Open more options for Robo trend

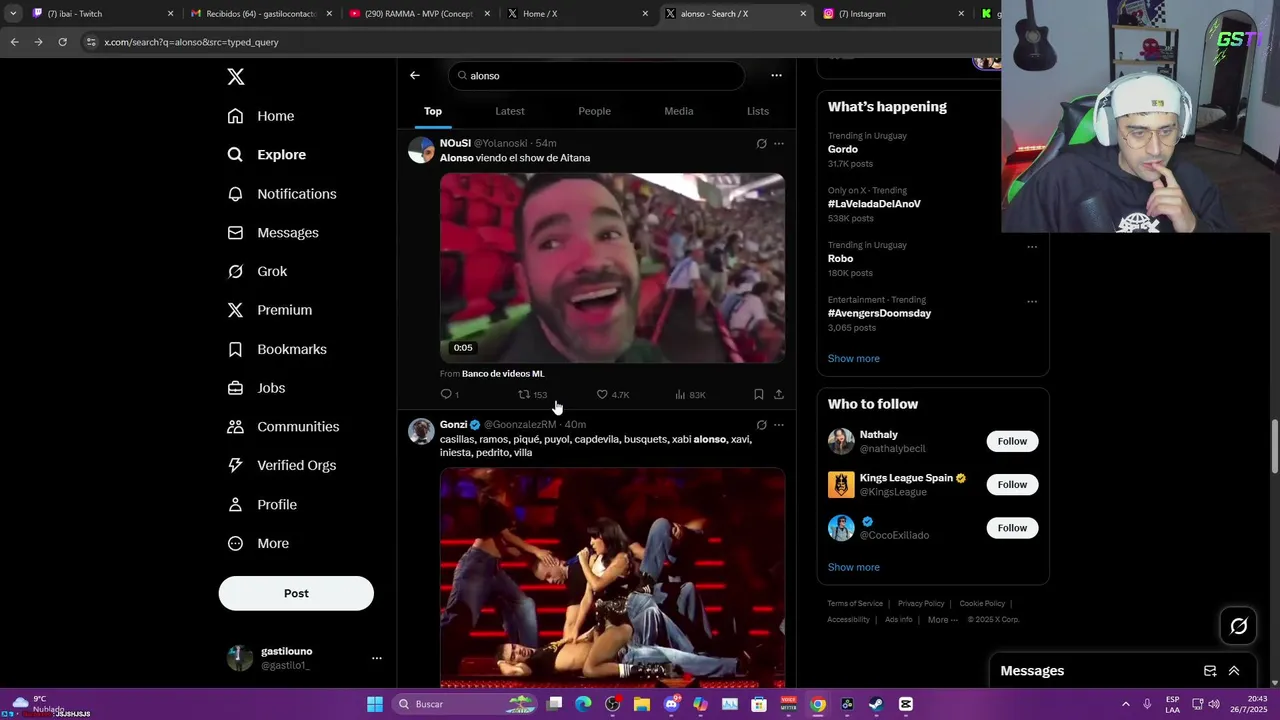[x=1032, y=247]
